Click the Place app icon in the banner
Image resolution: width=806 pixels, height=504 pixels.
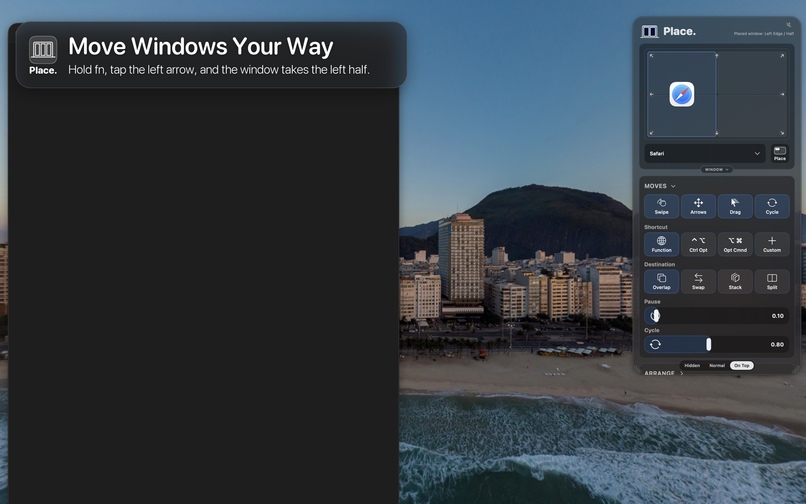pyautogui.click(x=43, y=50)
